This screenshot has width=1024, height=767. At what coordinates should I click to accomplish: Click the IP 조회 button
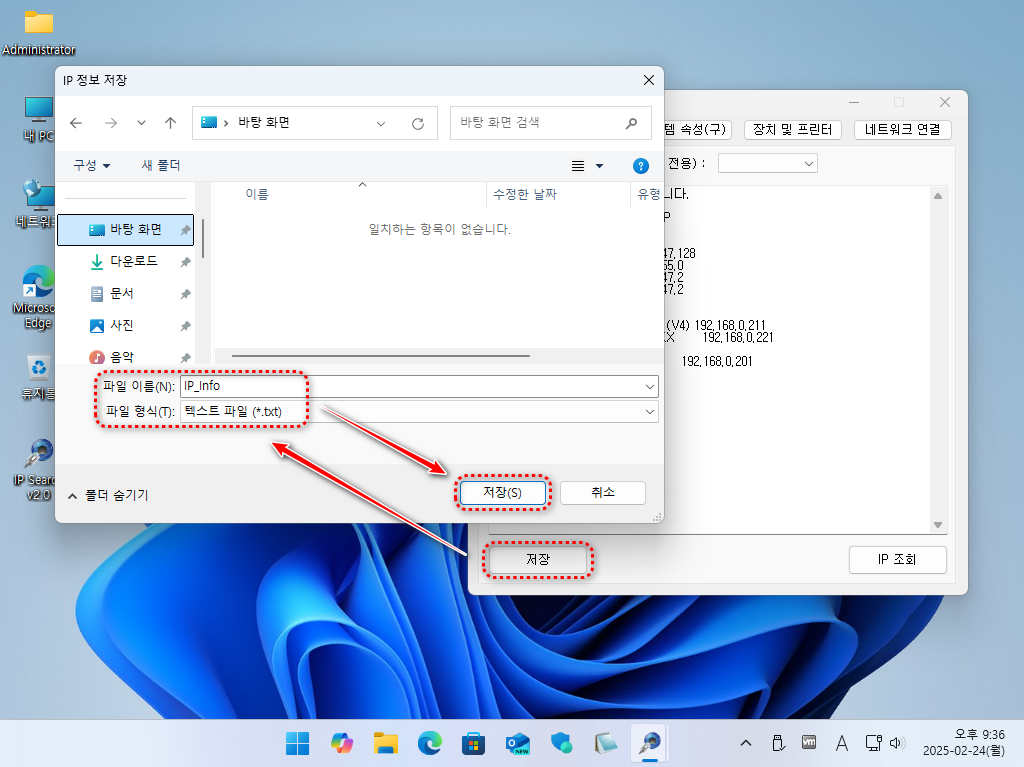[897, 560]
